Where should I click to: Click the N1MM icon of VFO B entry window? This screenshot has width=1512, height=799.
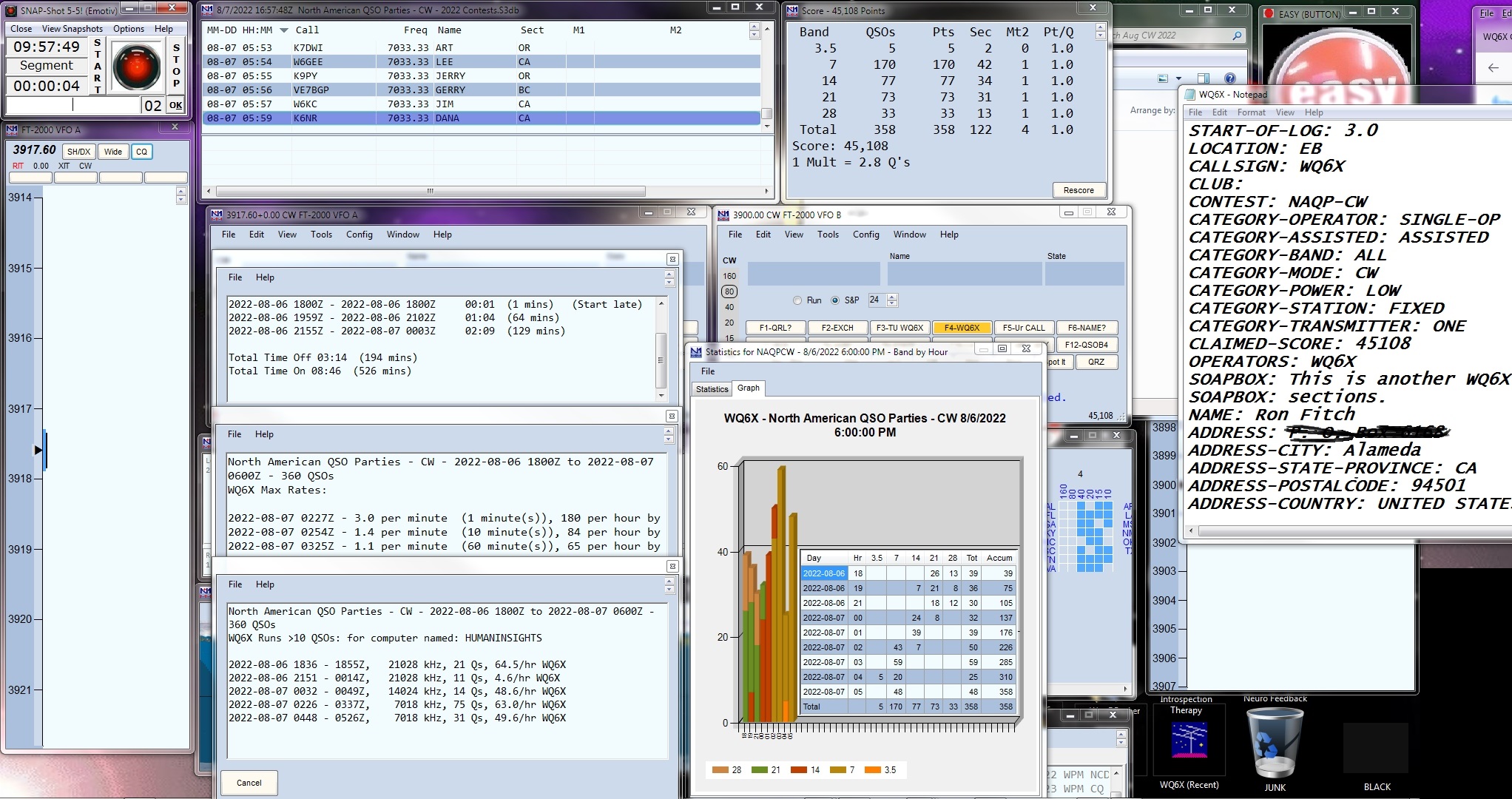tap(724, 215)
